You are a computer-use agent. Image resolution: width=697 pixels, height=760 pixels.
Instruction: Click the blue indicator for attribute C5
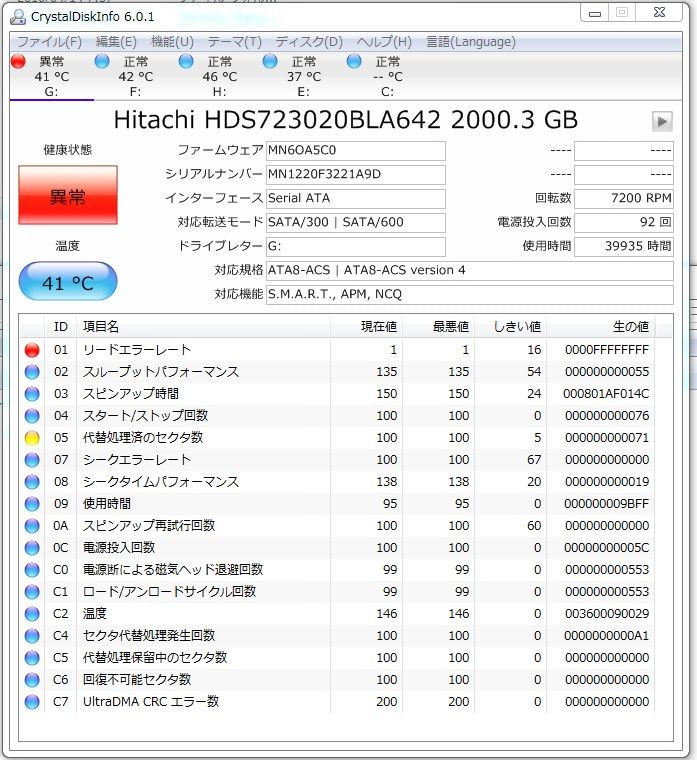[x=32, y=658]
